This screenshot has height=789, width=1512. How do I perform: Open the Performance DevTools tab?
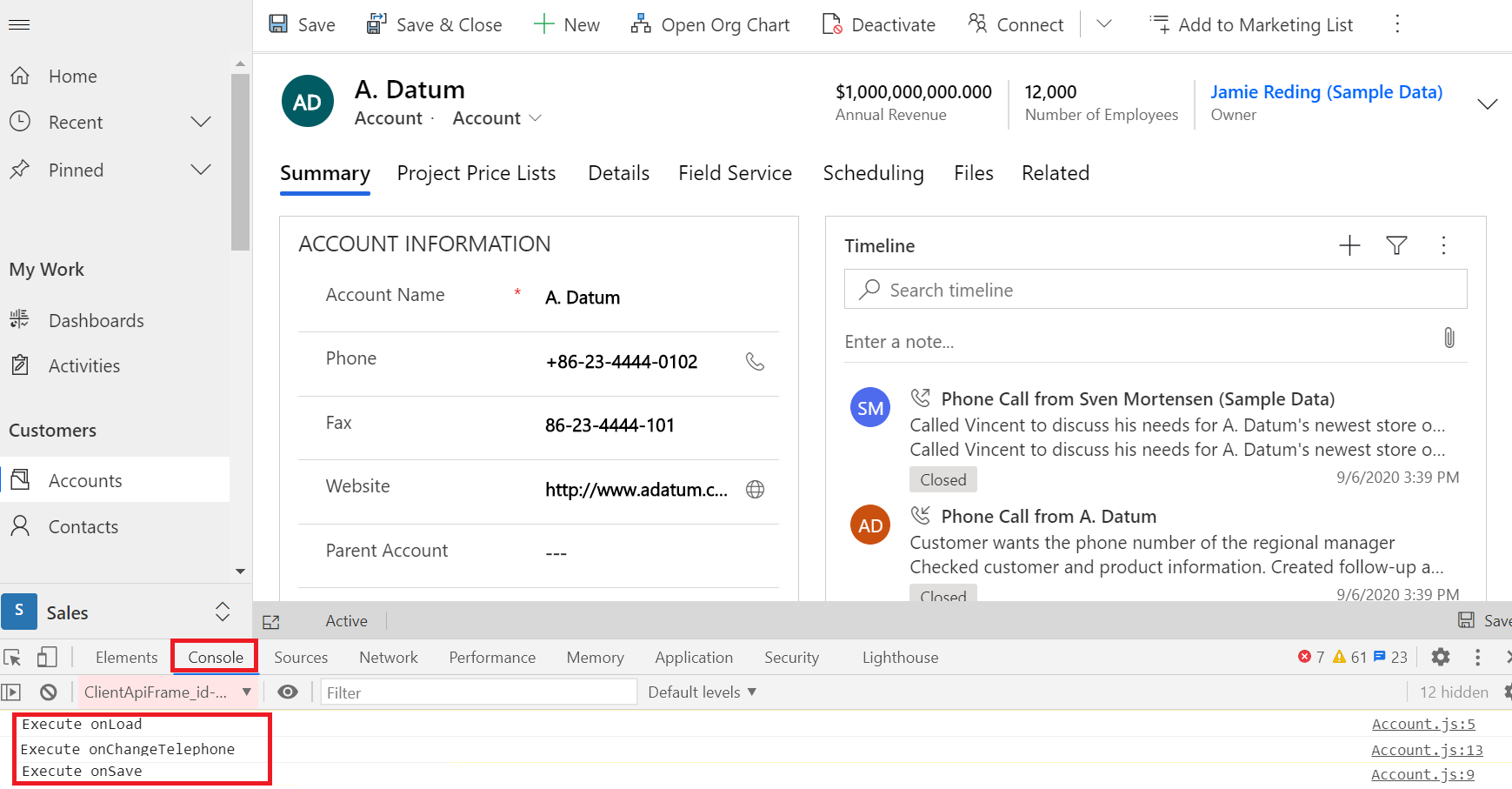[x=492, y=658]
